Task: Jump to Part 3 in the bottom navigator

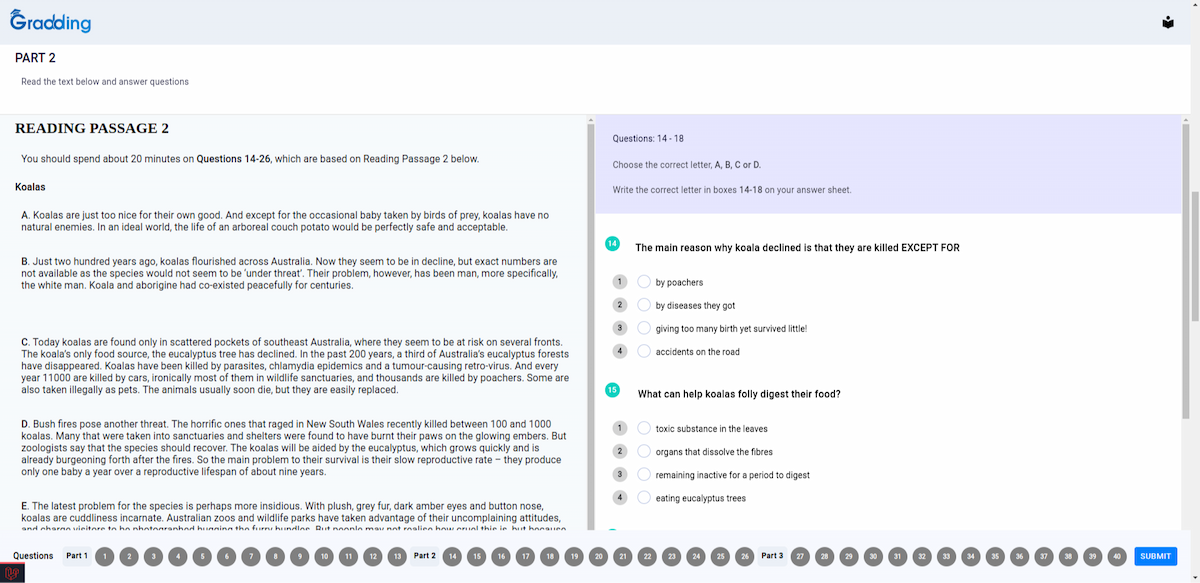Action: pyautogui.click(x=772, y=556)
